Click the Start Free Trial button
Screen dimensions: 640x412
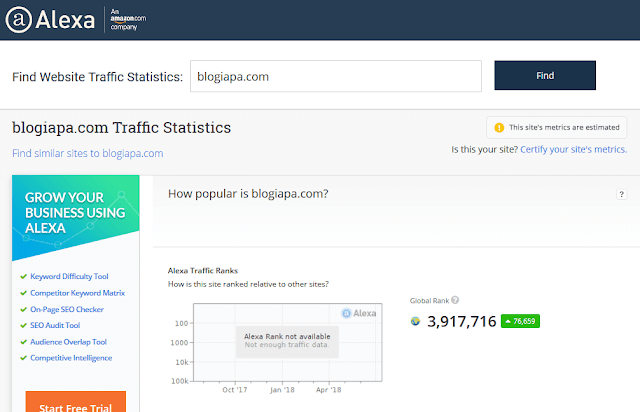click(x=76, y=402)
